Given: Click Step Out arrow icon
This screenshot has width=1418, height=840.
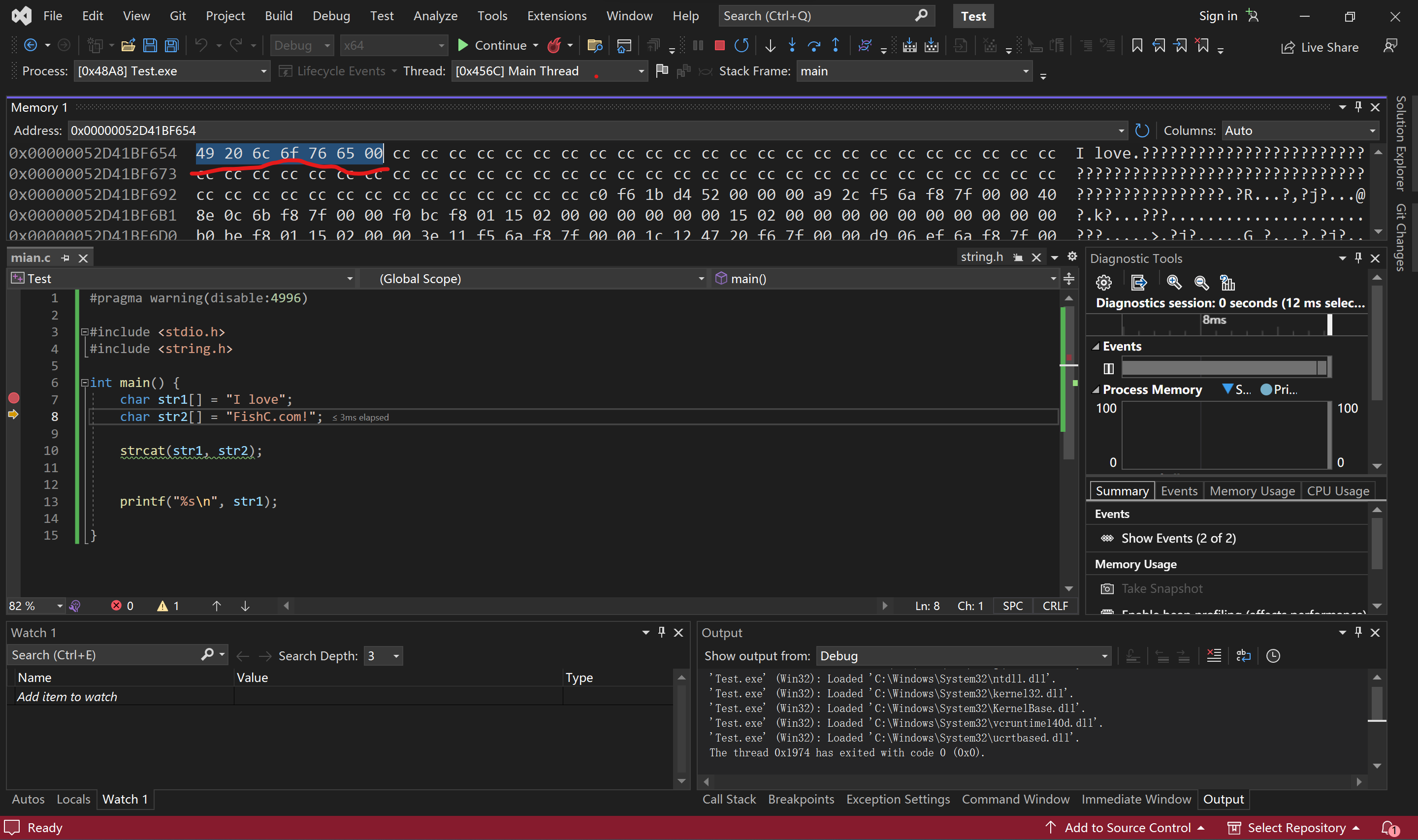Looking at the screenshot, I should [835, 45].
